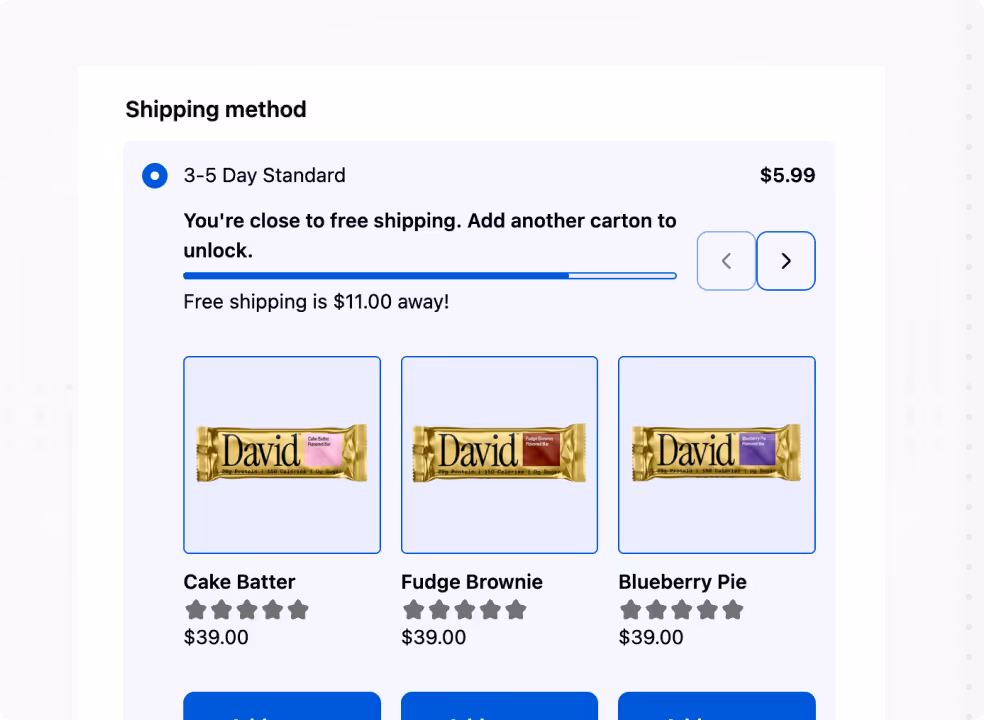Screen dimensions: 984x720
Task: Open the Blueberry Pie product image
Action: click(717, 455)
